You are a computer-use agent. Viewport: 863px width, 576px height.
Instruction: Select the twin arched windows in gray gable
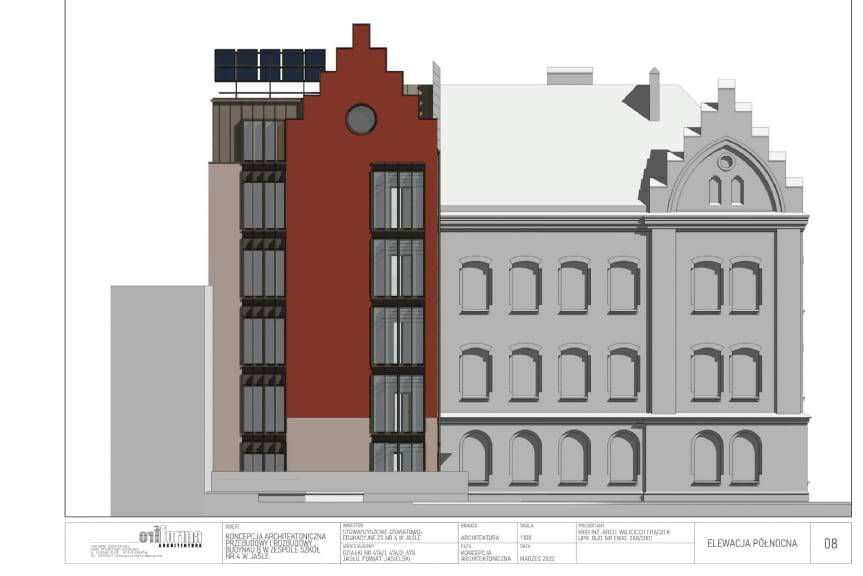726,190
